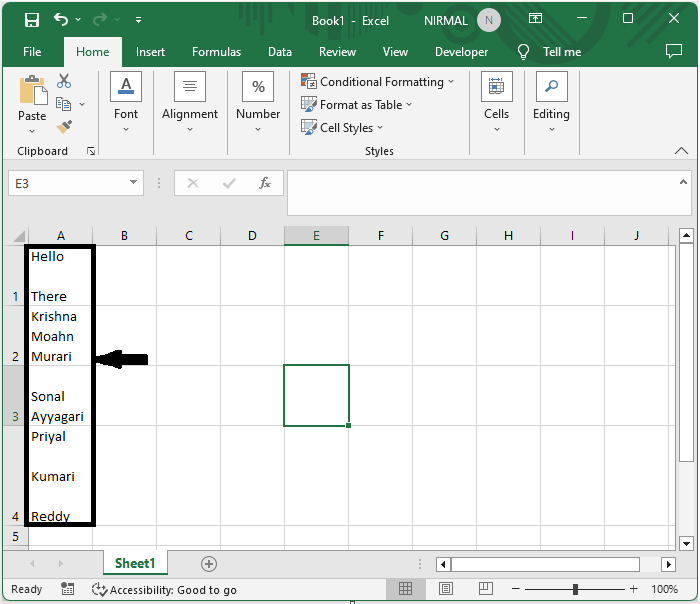Image resolution: width=700 pixels, height=604 pixels.
Task: Click the Format Painter brush icon
Action: 64,127
